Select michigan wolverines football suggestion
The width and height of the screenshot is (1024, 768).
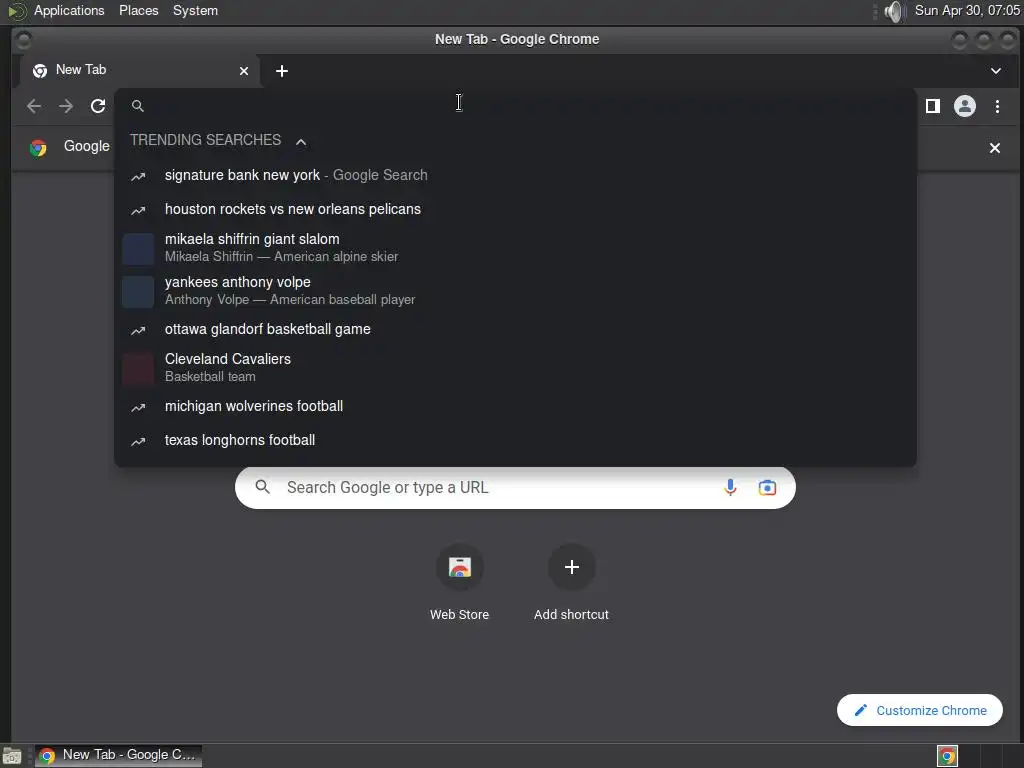coord(515,406)
